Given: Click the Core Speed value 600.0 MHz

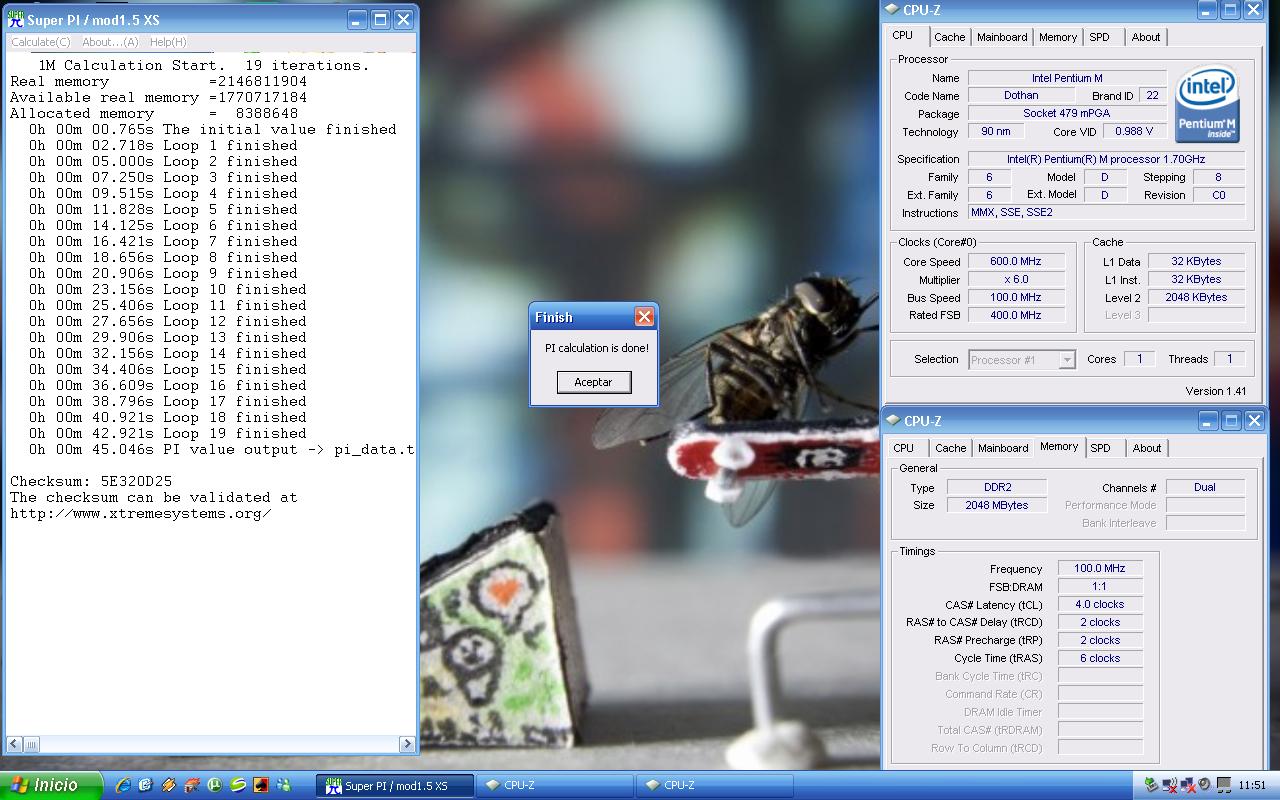Looking at the screenshot, I should (x=1016, y=262).
